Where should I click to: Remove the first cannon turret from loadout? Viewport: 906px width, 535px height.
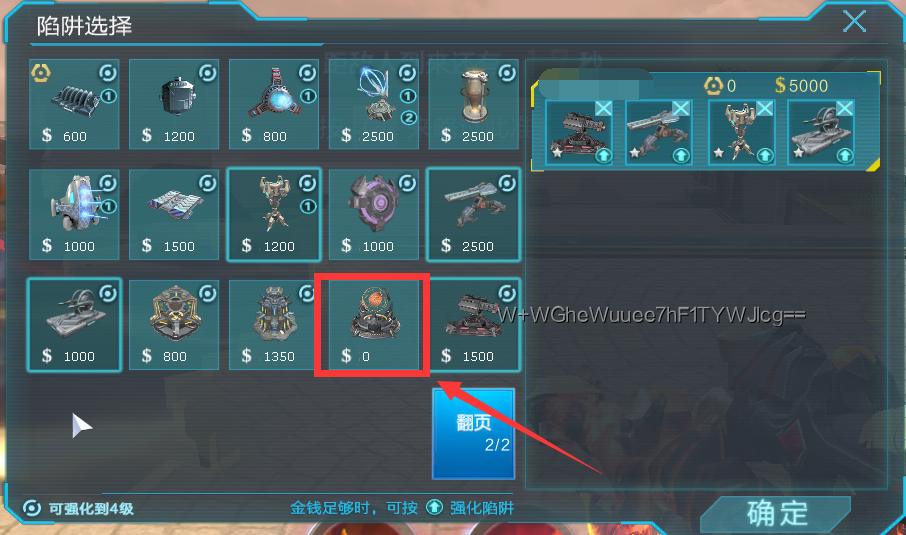[603, 109]
